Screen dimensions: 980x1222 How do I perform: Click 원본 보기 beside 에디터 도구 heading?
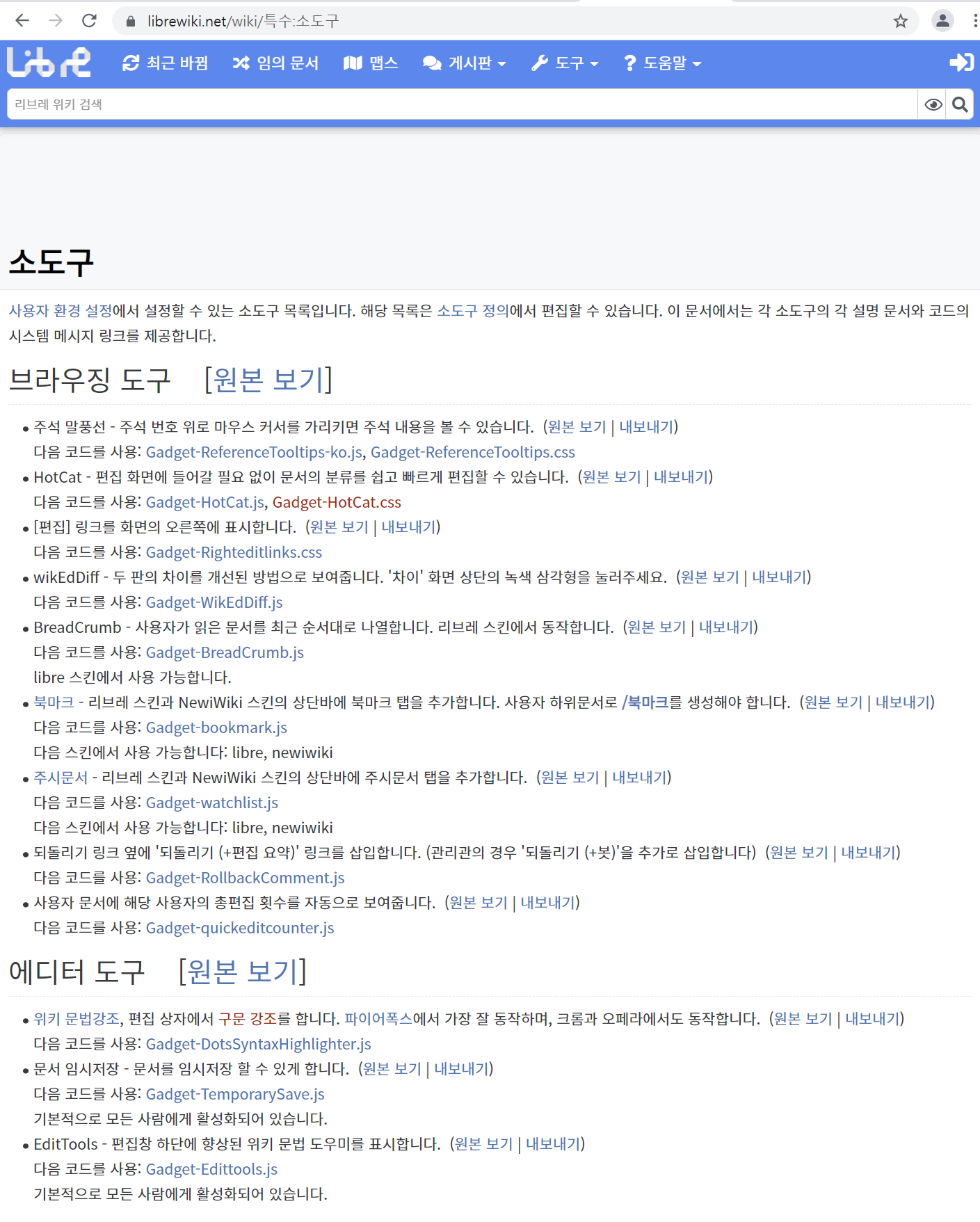point(243,972)
